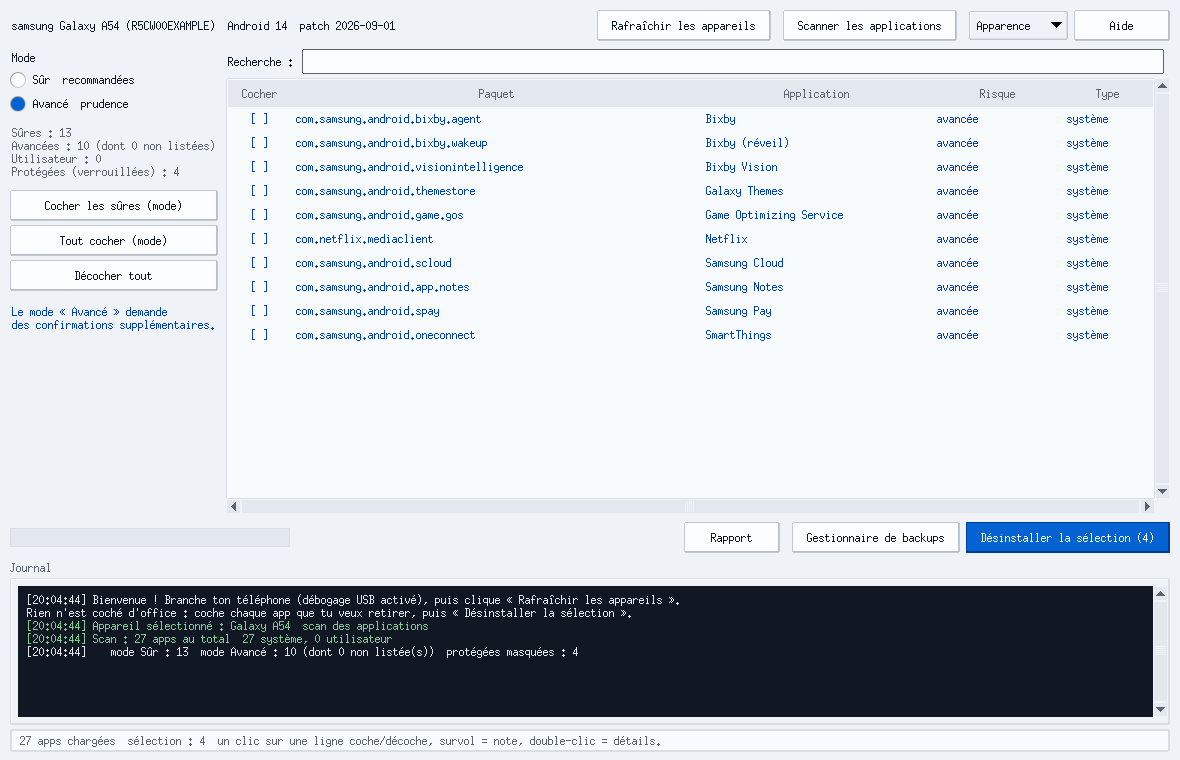
Task: Click the "avancée" risk in the Samsung Cloud row
Action: click(957, 263)
